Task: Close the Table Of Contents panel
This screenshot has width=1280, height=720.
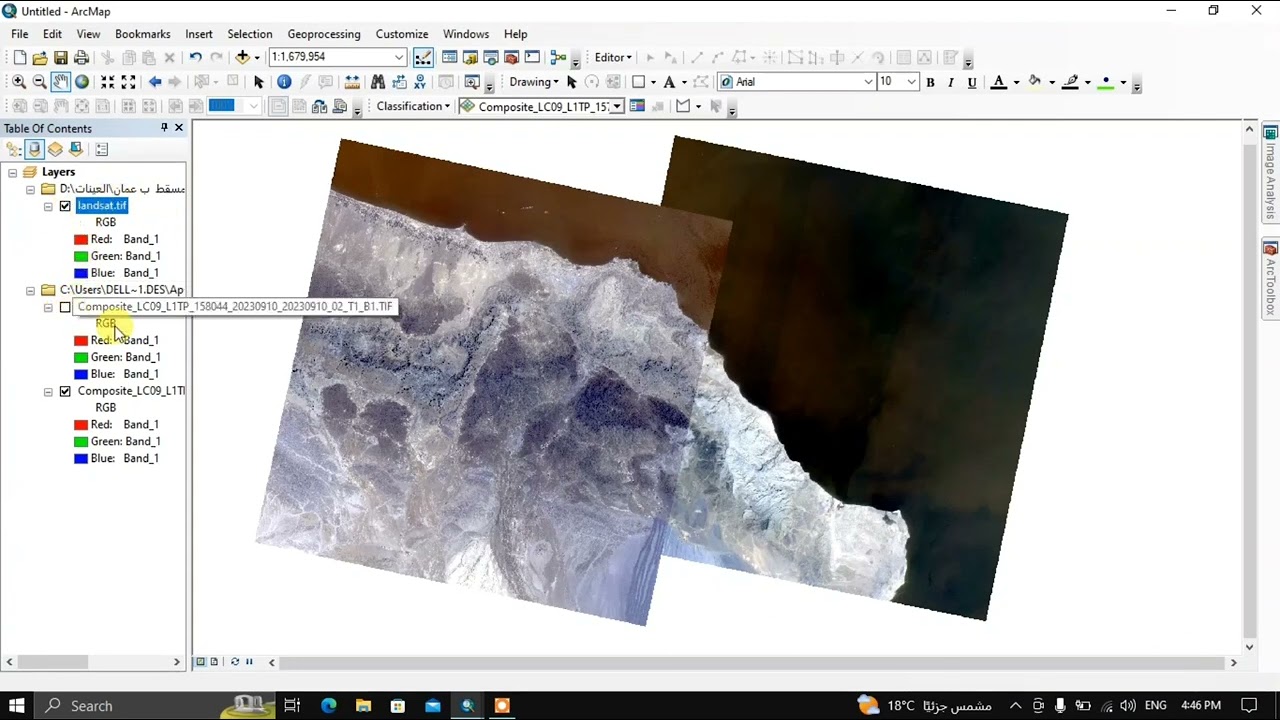Action: 179,128
